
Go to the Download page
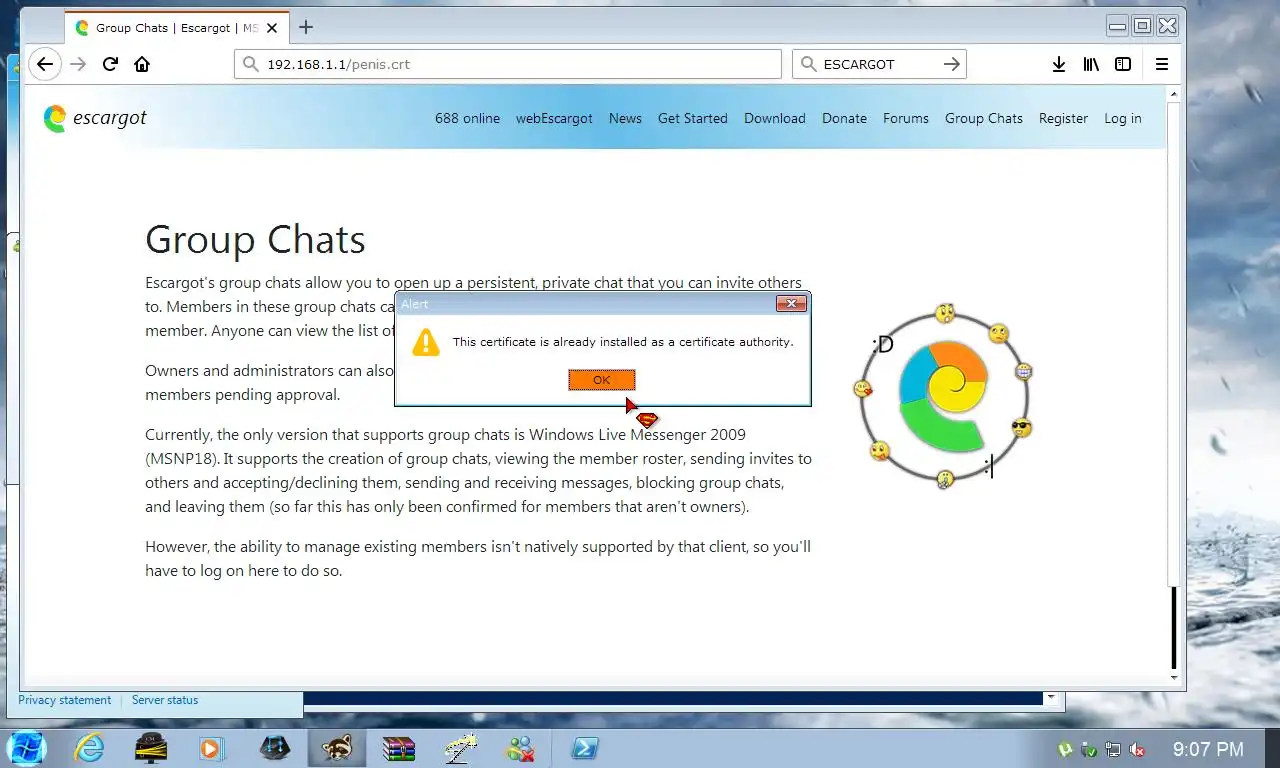point(775,118)
